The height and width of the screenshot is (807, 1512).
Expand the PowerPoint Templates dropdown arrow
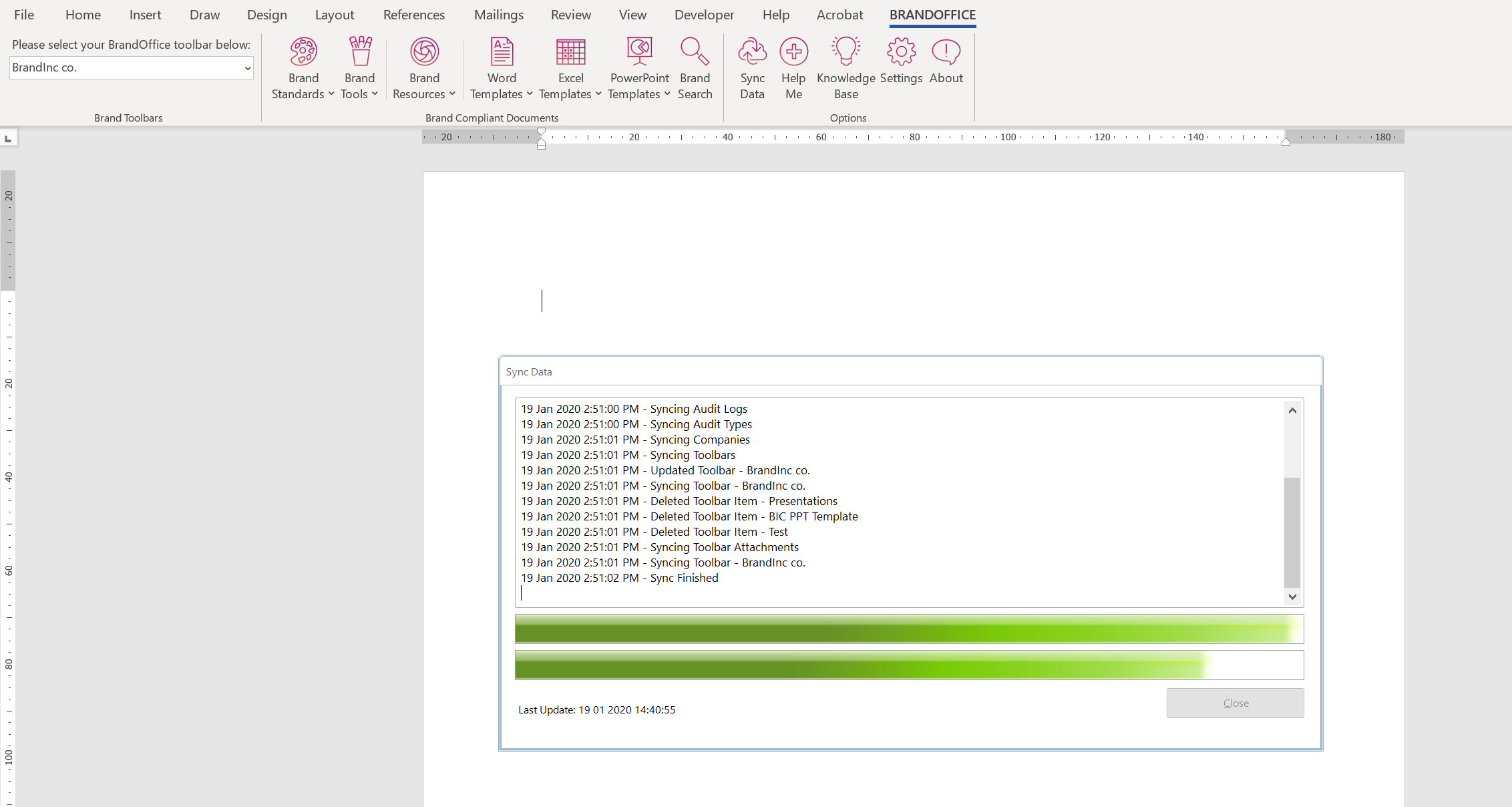click(667, 94)
